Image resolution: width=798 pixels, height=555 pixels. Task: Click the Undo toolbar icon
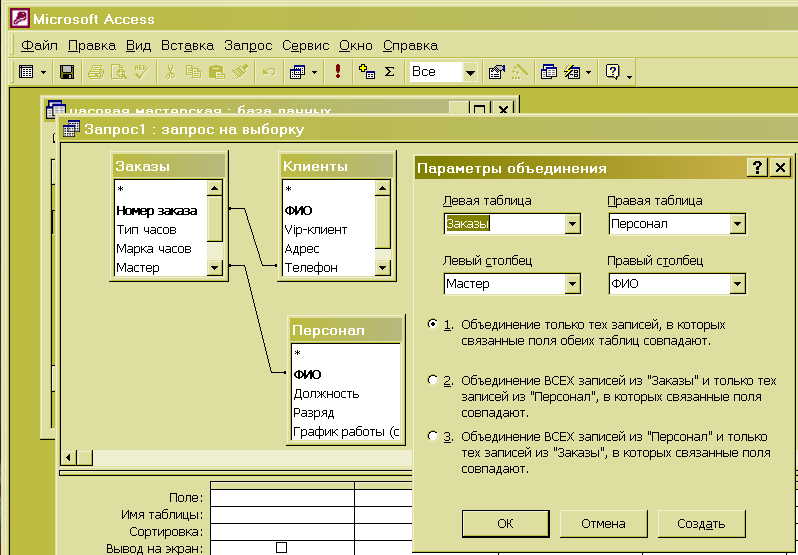pyautogui.click(x=268, y=72)
